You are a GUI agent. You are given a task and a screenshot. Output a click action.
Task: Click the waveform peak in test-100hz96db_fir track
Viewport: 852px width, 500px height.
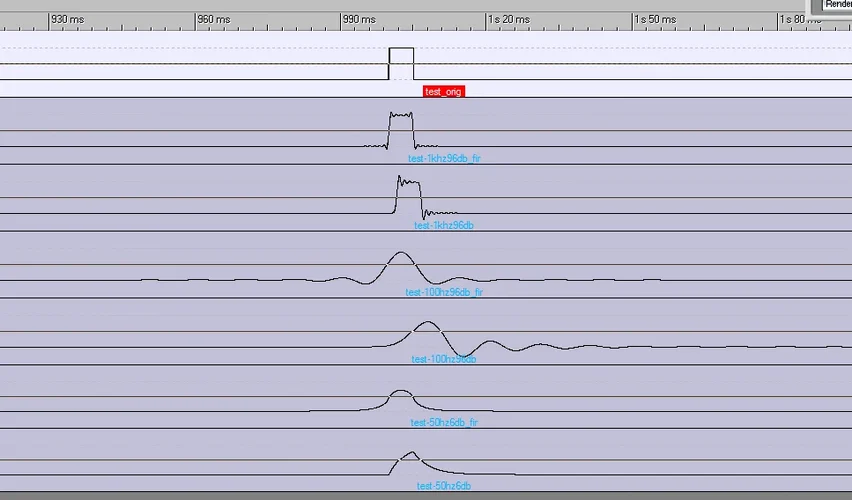(401, 253)
